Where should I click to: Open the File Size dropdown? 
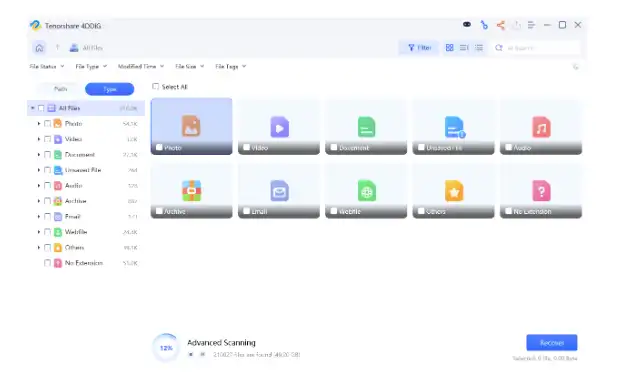click(x=190, y=66)
